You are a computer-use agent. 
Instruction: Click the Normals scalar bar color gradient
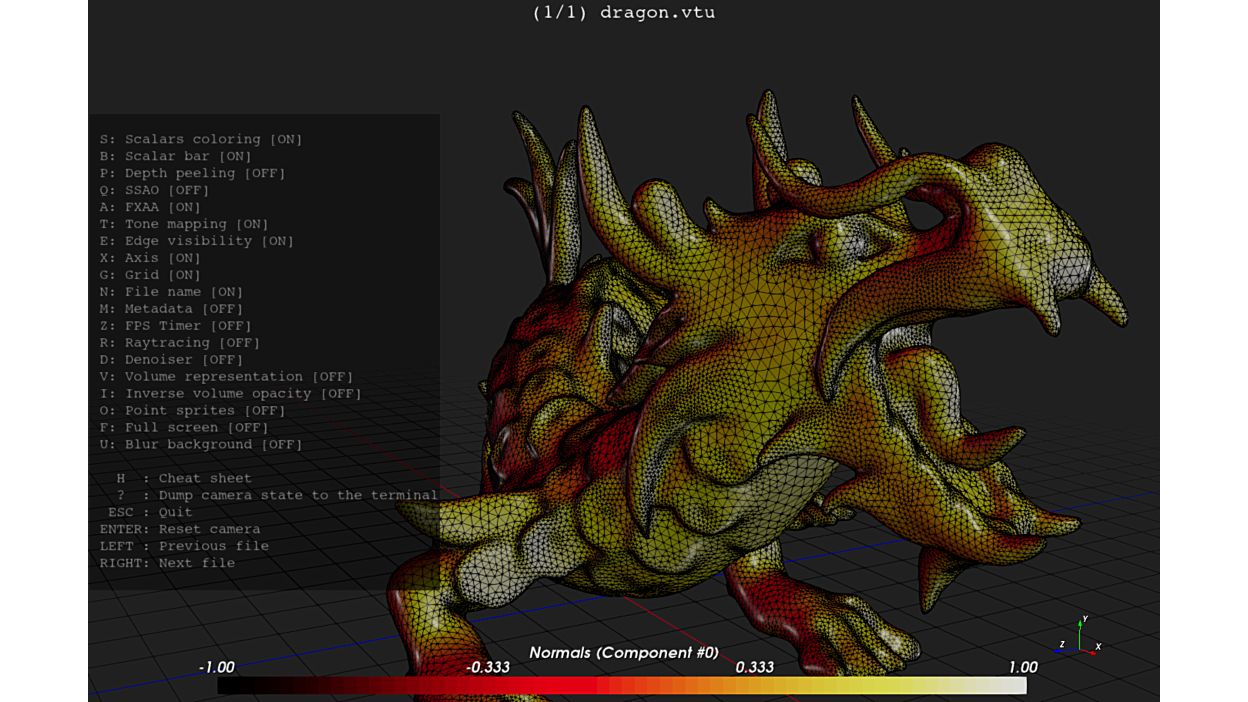click(x=622, y=685)
